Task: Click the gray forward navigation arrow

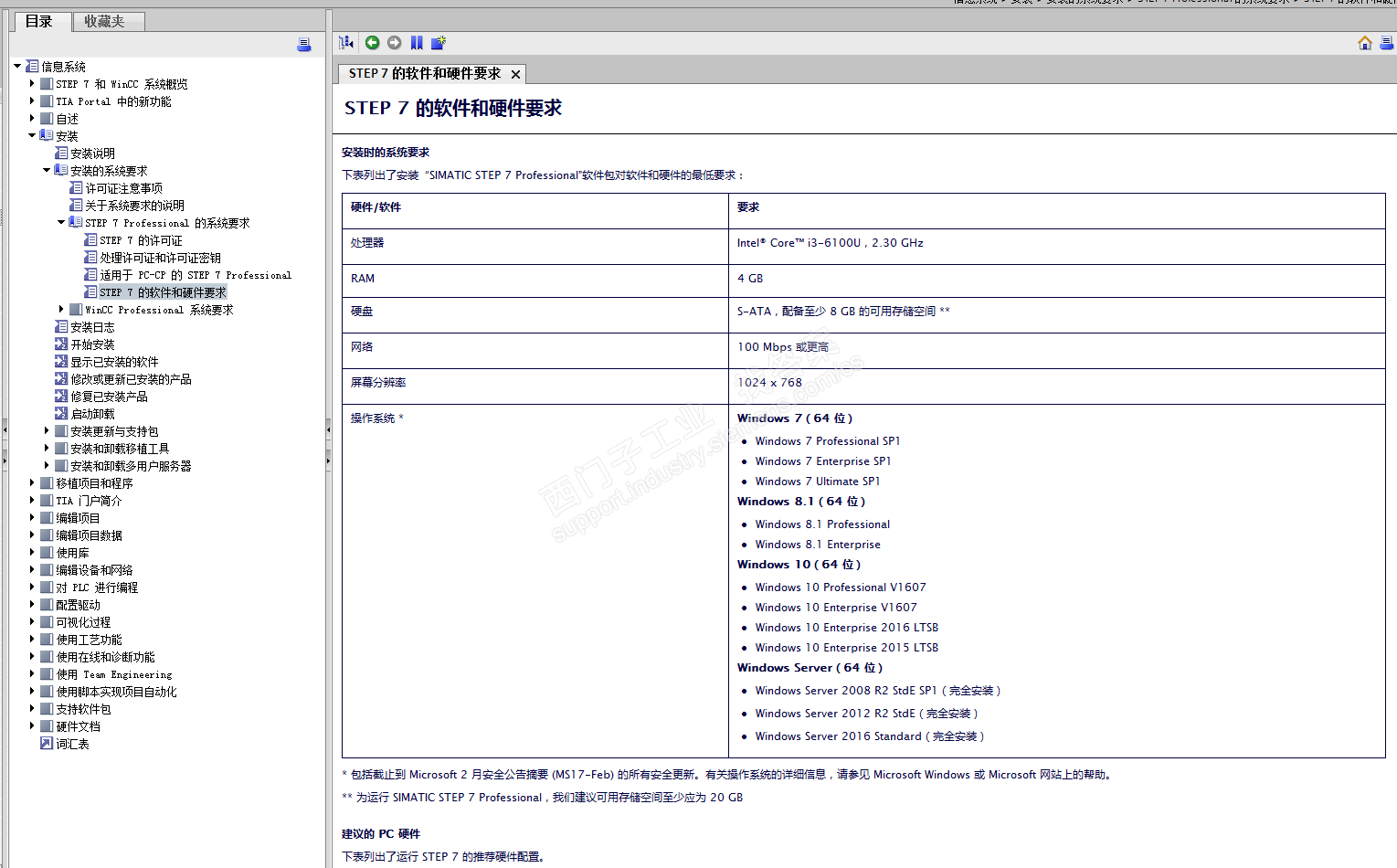Action: tap(394, 42)
